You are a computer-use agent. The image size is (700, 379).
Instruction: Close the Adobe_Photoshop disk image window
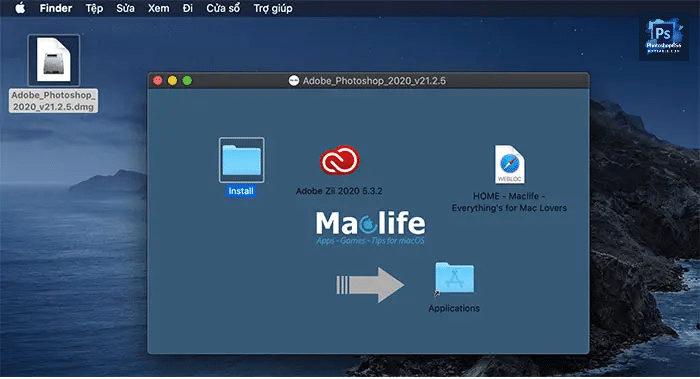[158, 80]
